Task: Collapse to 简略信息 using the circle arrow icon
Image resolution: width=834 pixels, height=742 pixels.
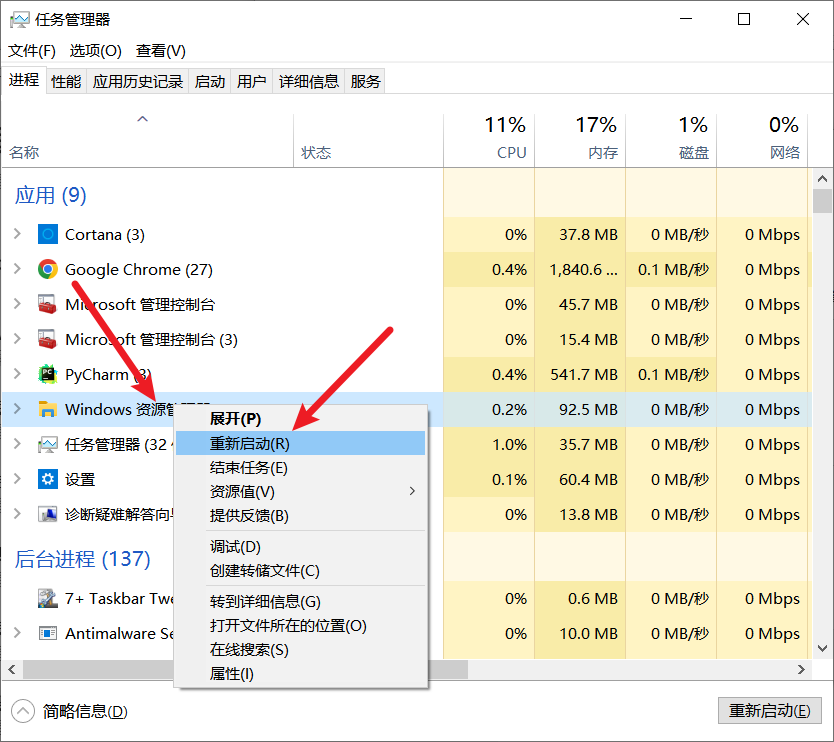Action: point(22,711)
